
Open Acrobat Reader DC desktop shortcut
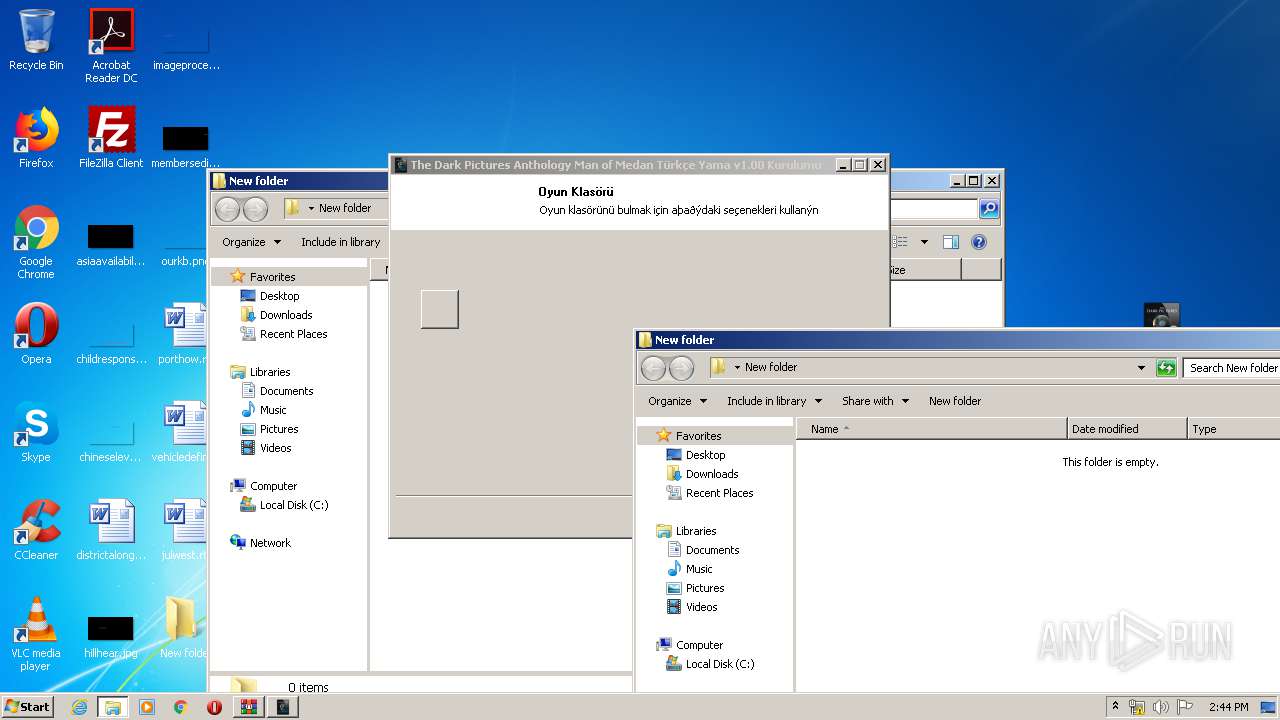tap(111, 46)
